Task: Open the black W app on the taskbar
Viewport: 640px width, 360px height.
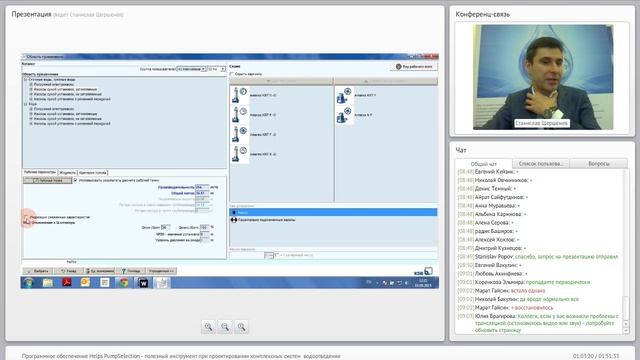Action: coord(143,282)
